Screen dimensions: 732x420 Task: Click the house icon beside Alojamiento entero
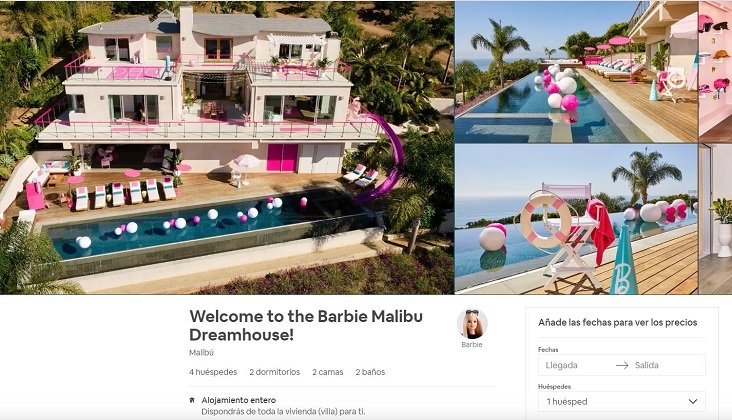[x=192, y=400]
